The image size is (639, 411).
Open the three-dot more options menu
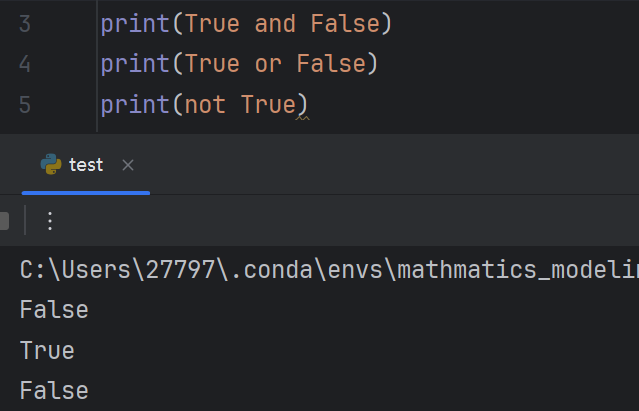(50, 221)
